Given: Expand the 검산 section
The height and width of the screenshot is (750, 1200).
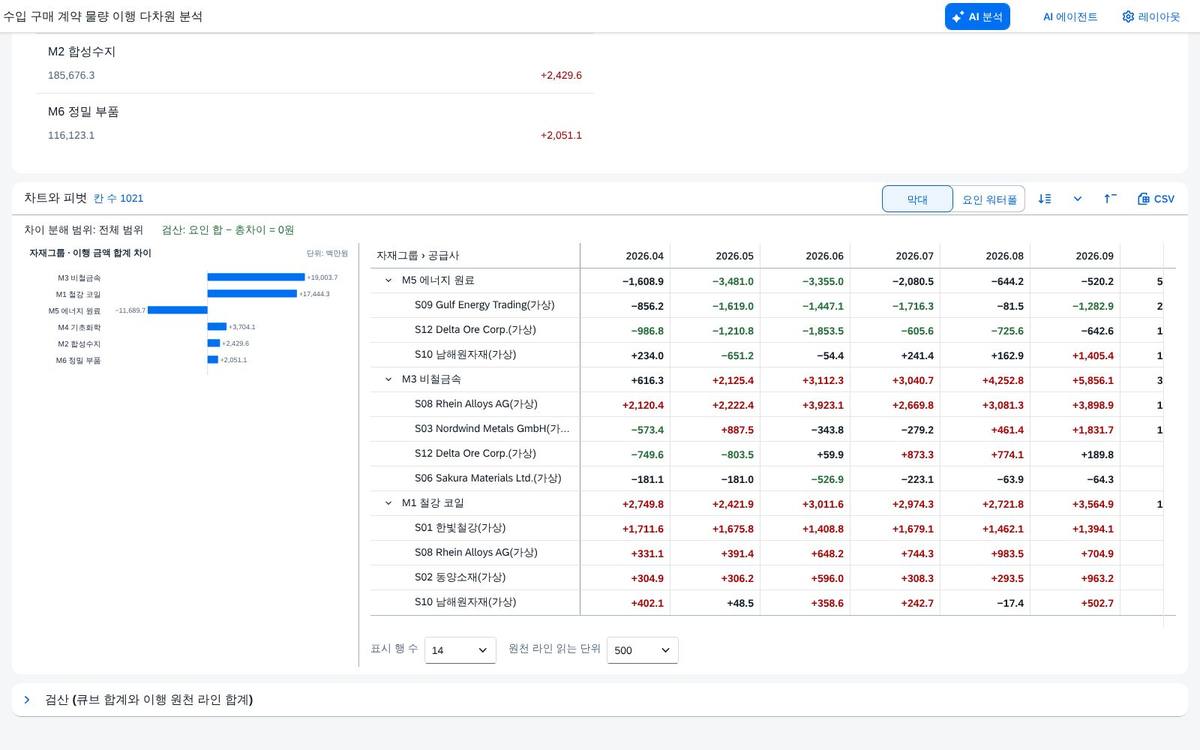Looking at the screenshot, I should 27,700.
